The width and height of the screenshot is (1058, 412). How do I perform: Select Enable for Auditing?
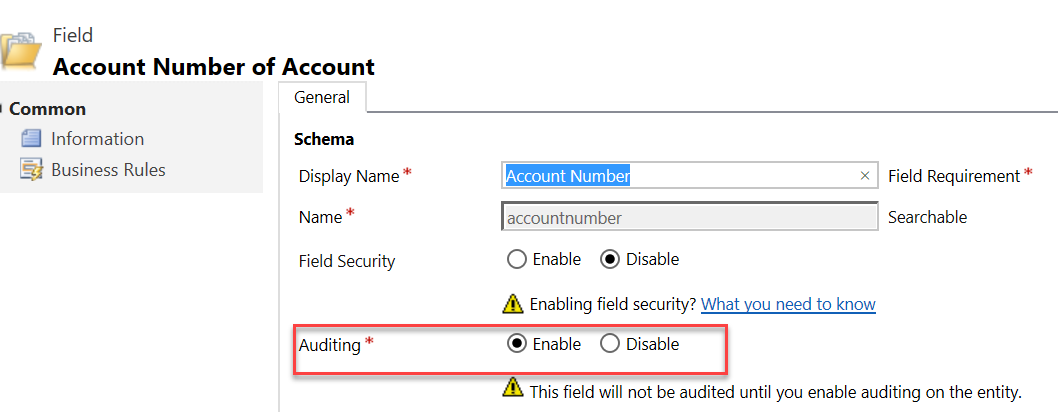(517, 344)
